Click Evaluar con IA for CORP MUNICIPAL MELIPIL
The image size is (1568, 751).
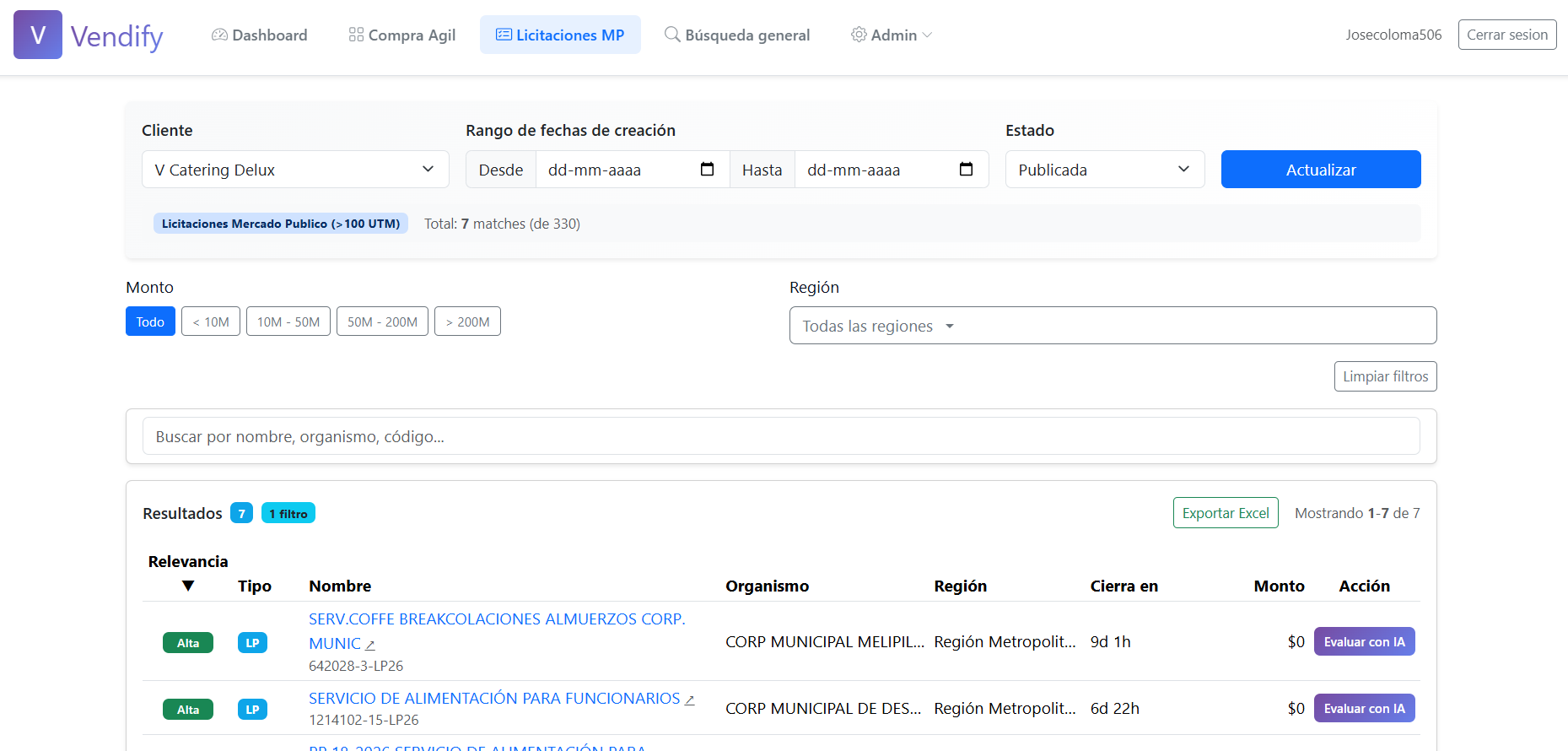coord(1364,641)
